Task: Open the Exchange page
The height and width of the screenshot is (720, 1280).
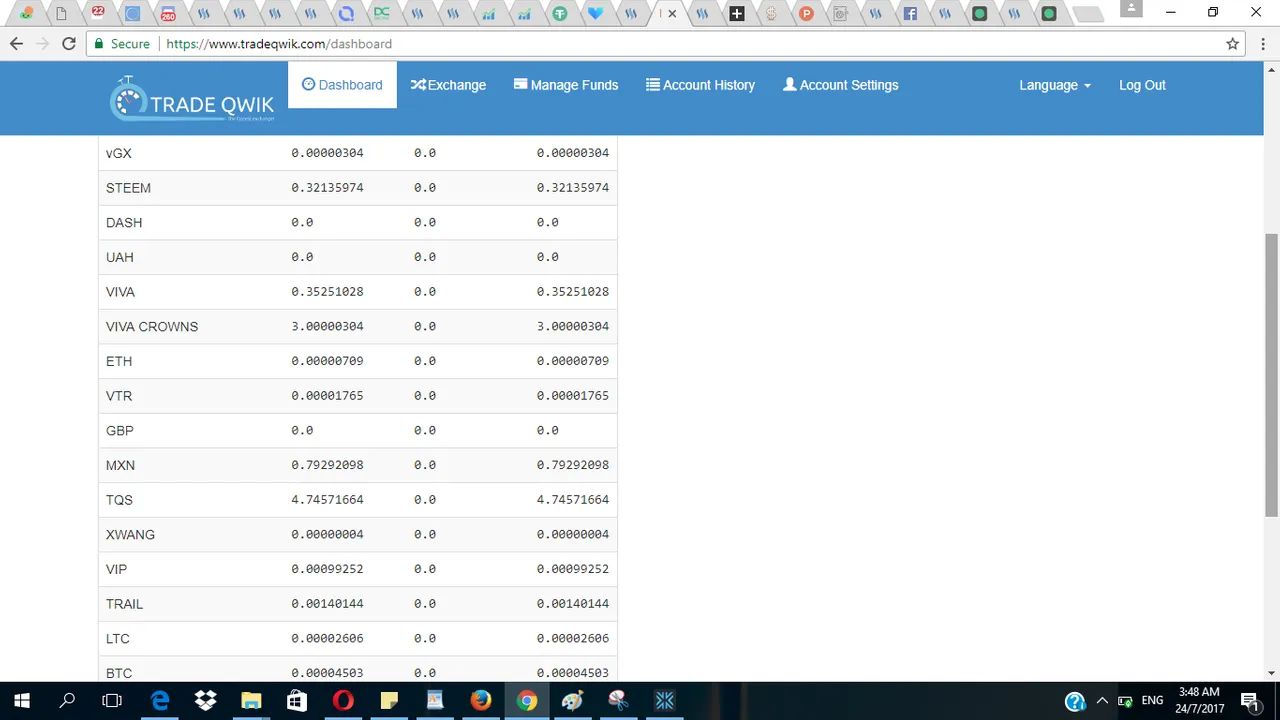Action: pyautogui.click(x=448, y=85)
